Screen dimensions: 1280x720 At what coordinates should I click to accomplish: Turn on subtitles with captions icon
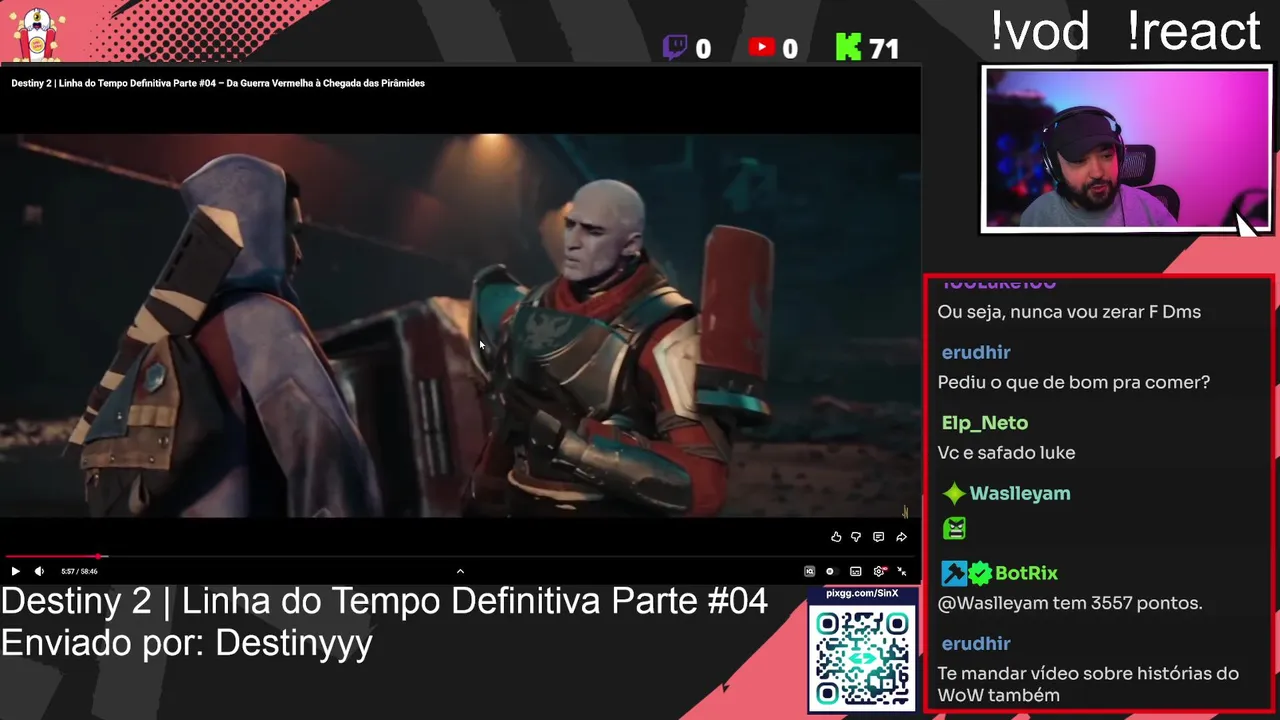pyautogui.click(x=856, y=571)
